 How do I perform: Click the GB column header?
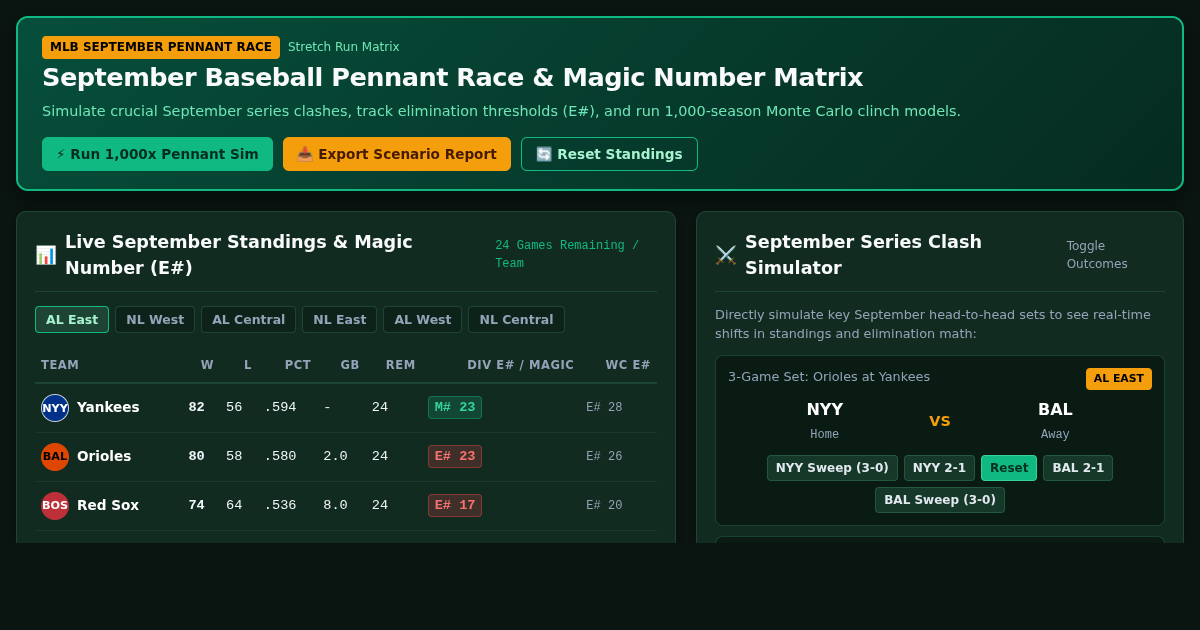click(350, 365)
